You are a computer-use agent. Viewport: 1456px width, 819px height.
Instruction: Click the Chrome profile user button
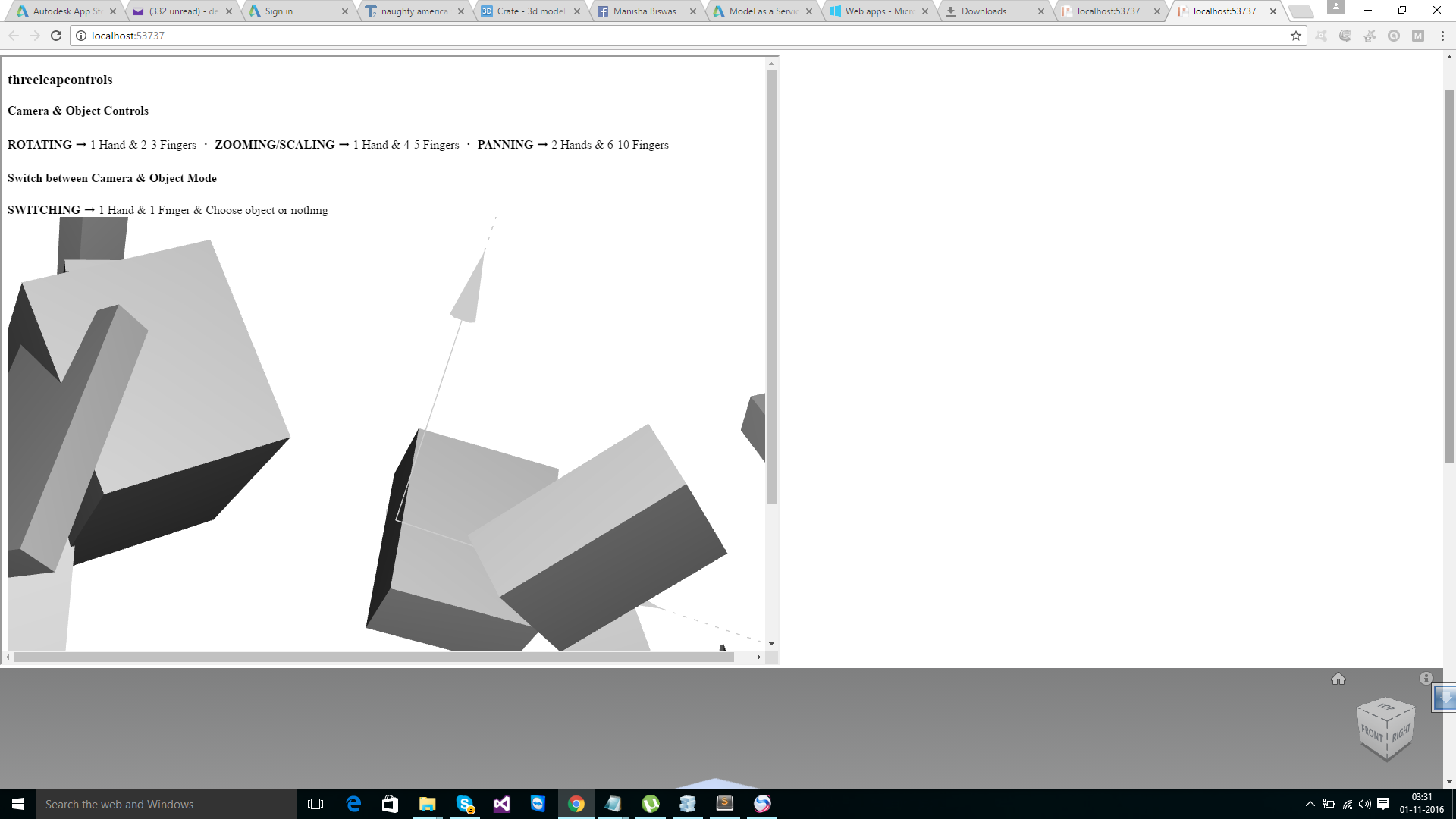point(1336,8)
